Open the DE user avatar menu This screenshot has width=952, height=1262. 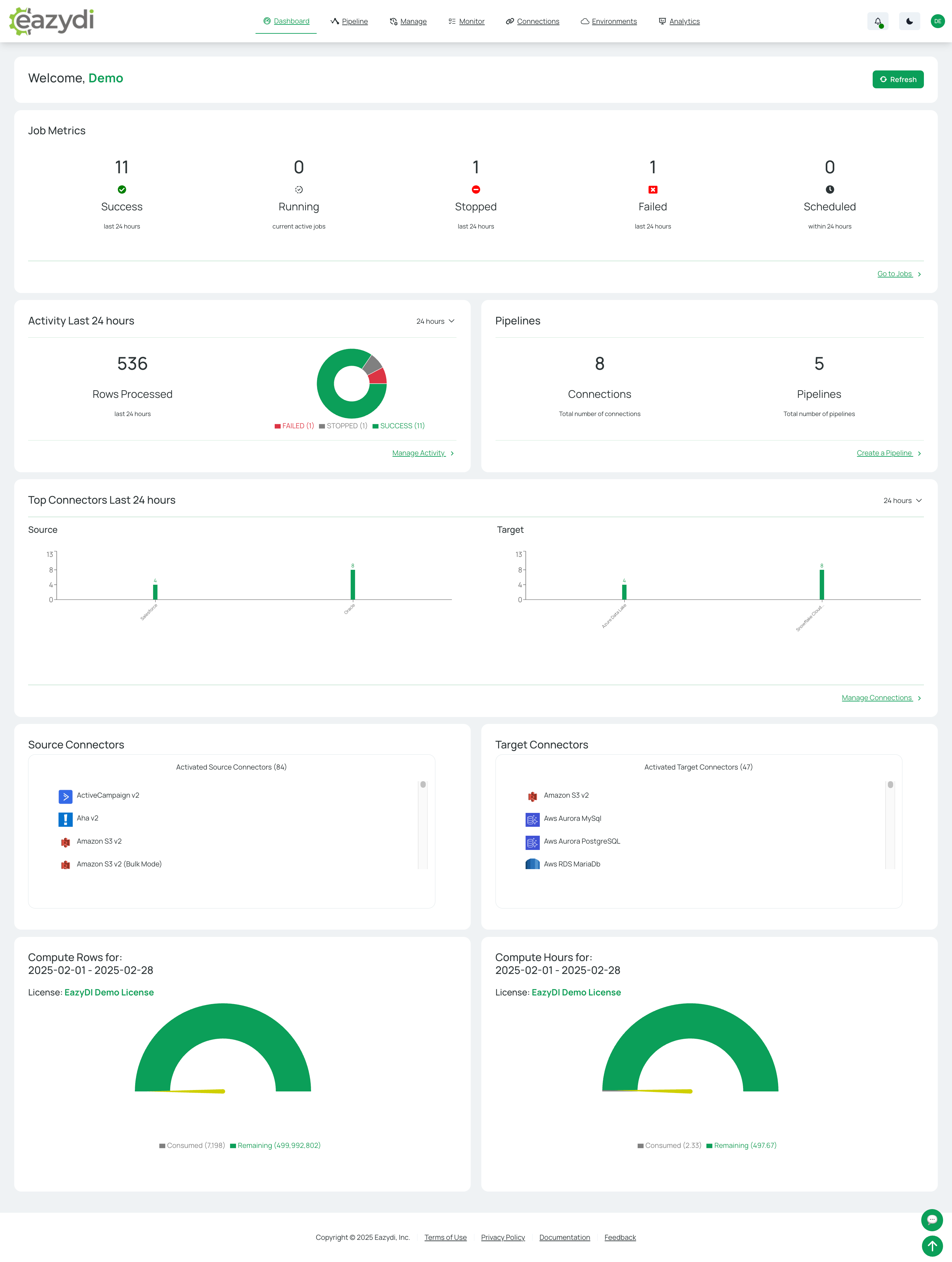(x=937, y=22)
